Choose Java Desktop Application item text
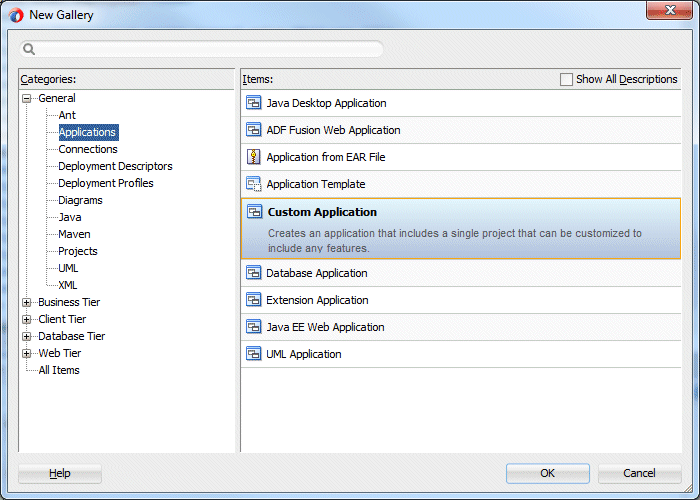 click(326, 103)
